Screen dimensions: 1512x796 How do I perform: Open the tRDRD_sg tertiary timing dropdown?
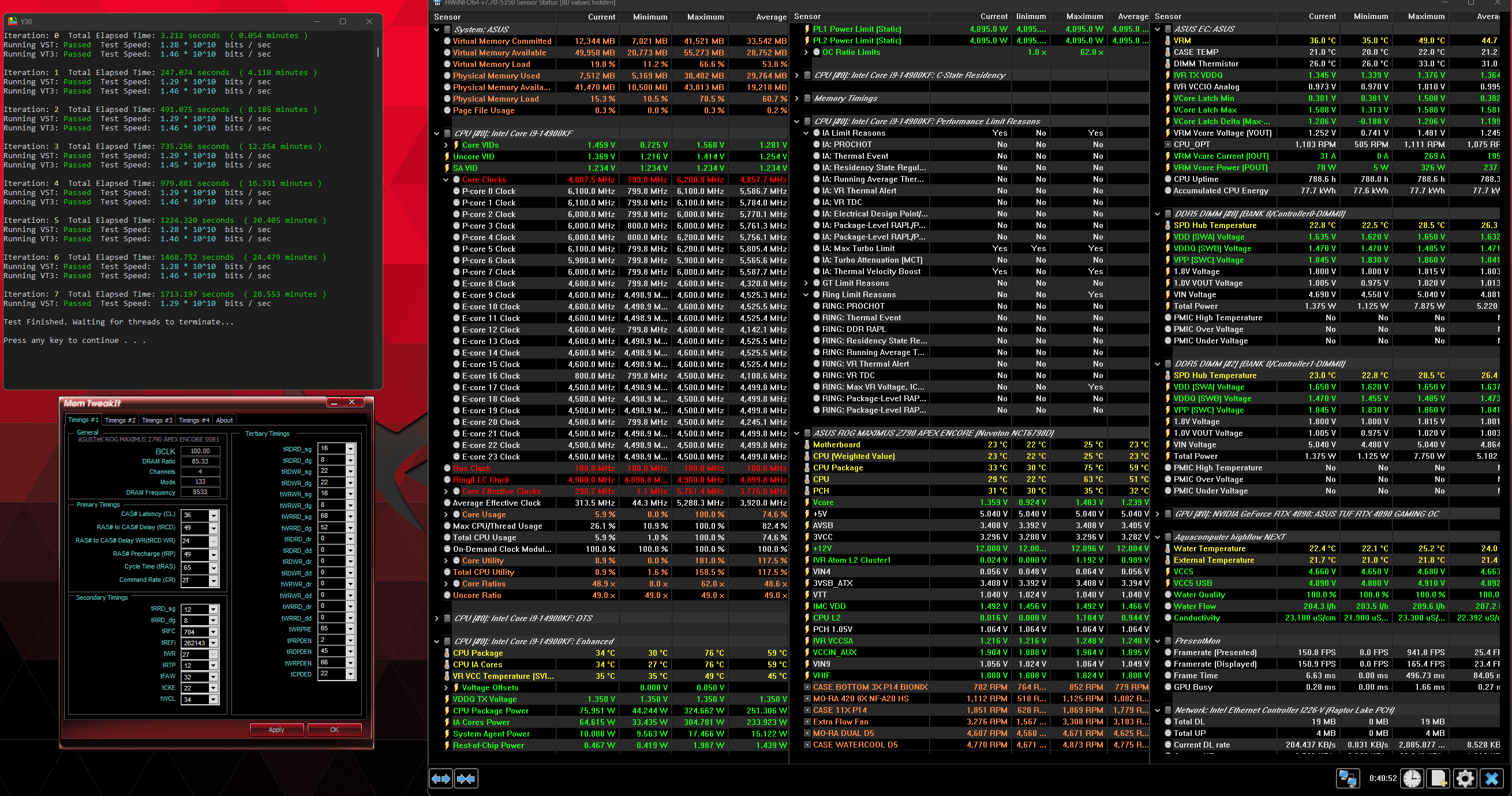coord(350,449)
